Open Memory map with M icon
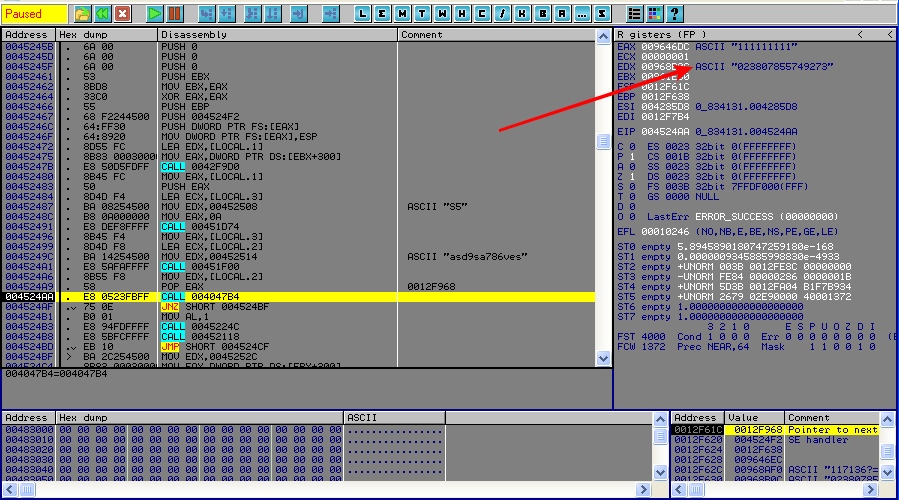This screenshot has width=899, height=500. [402, 13]
